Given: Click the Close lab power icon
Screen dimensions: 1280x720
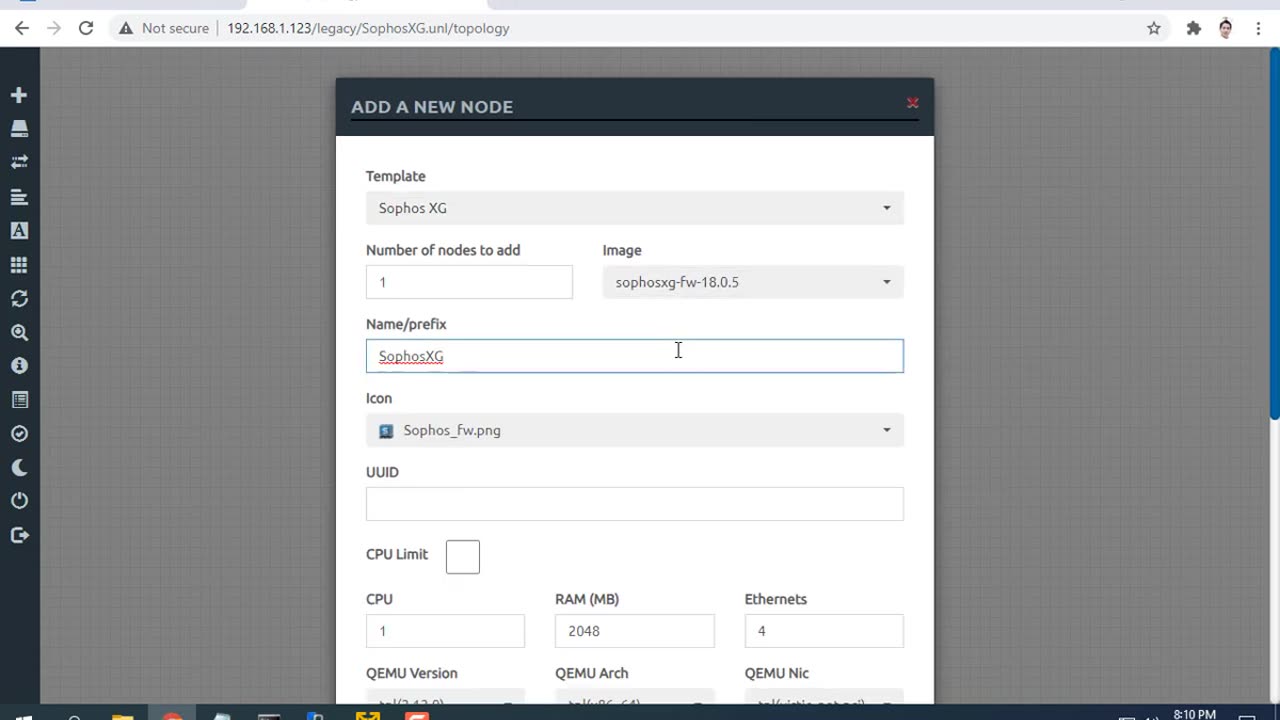Looking at the screenshot, I should pos(19,501).
